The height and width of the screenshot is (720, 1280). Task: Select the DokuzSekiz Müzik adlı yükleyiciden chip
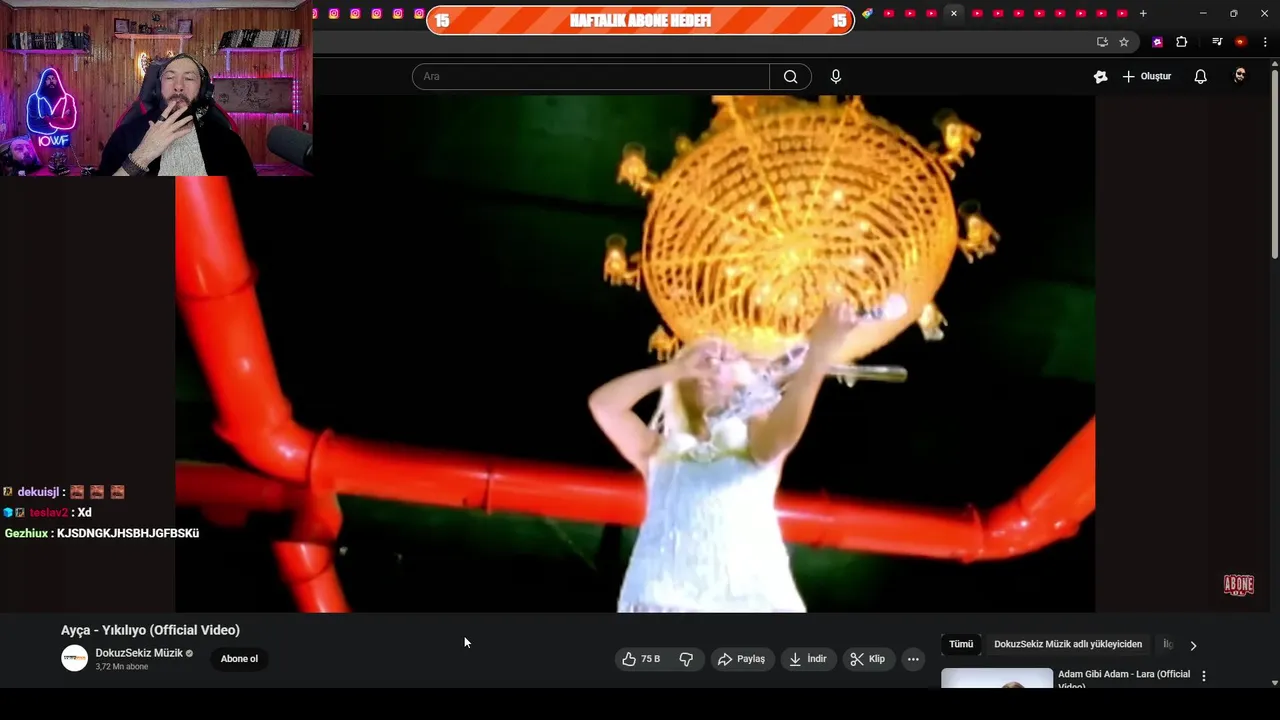click(1068, 645)
